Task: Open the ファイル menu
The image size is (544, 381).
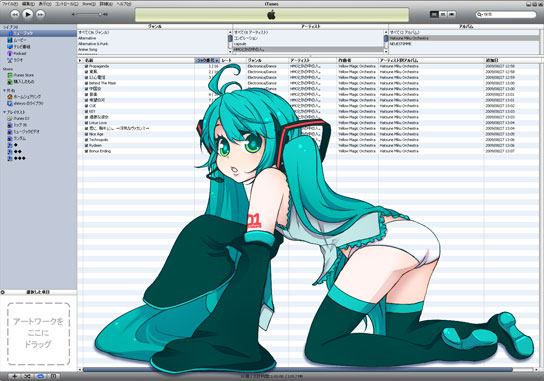Action: pos(10,4)
